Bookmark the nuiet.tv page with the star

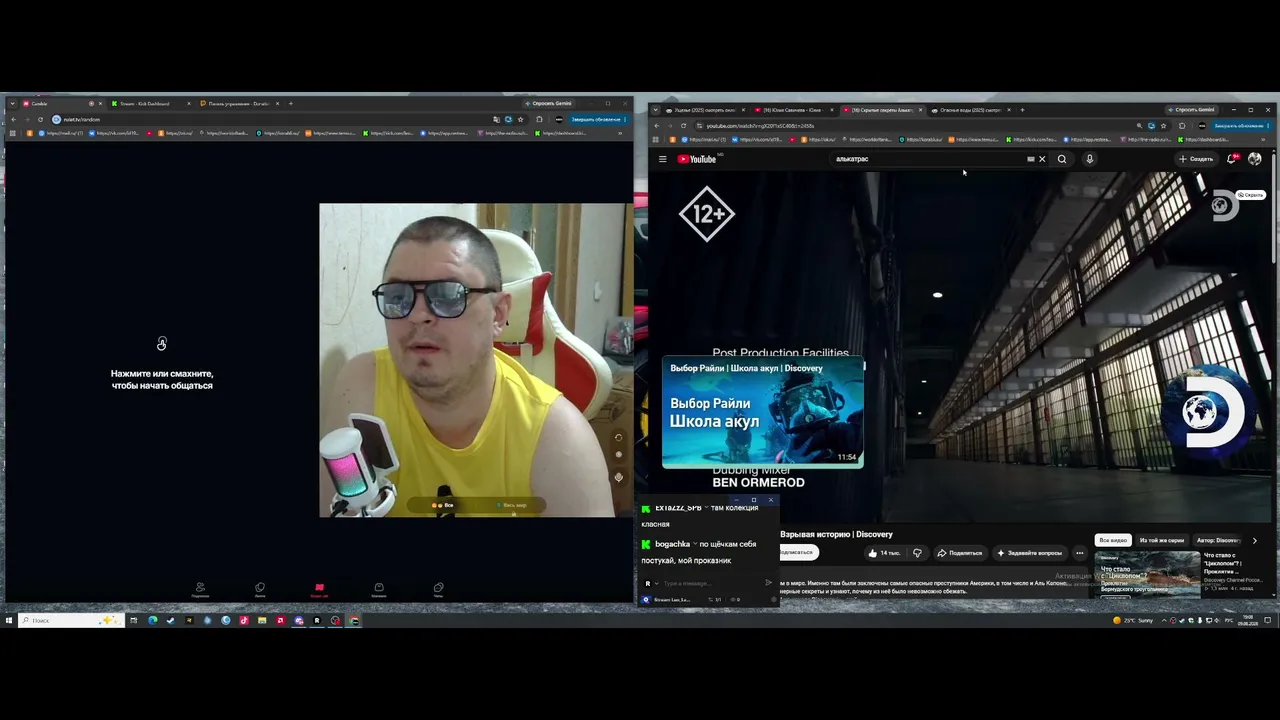pos(520,119)
